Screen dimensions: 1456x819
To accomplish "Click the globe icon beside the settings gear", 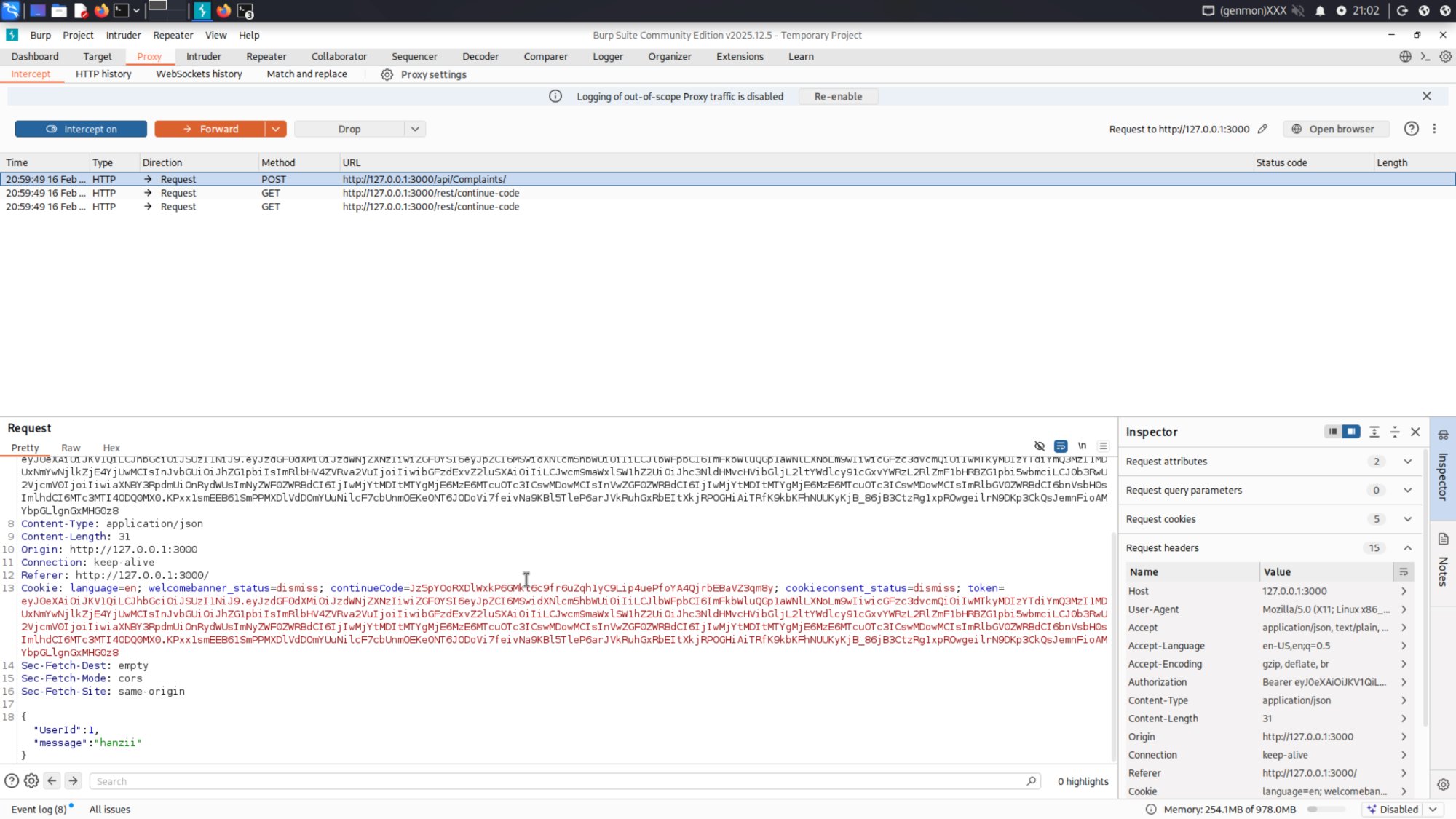I will coord(1405,56).
